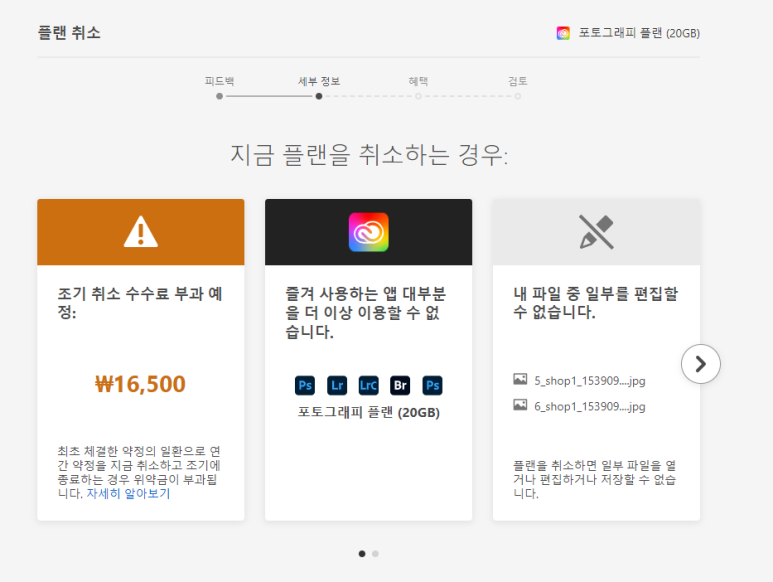Screen dimensions: 773x582
Task: Select the first carousel page dot
Action: [x=362, y=554]
